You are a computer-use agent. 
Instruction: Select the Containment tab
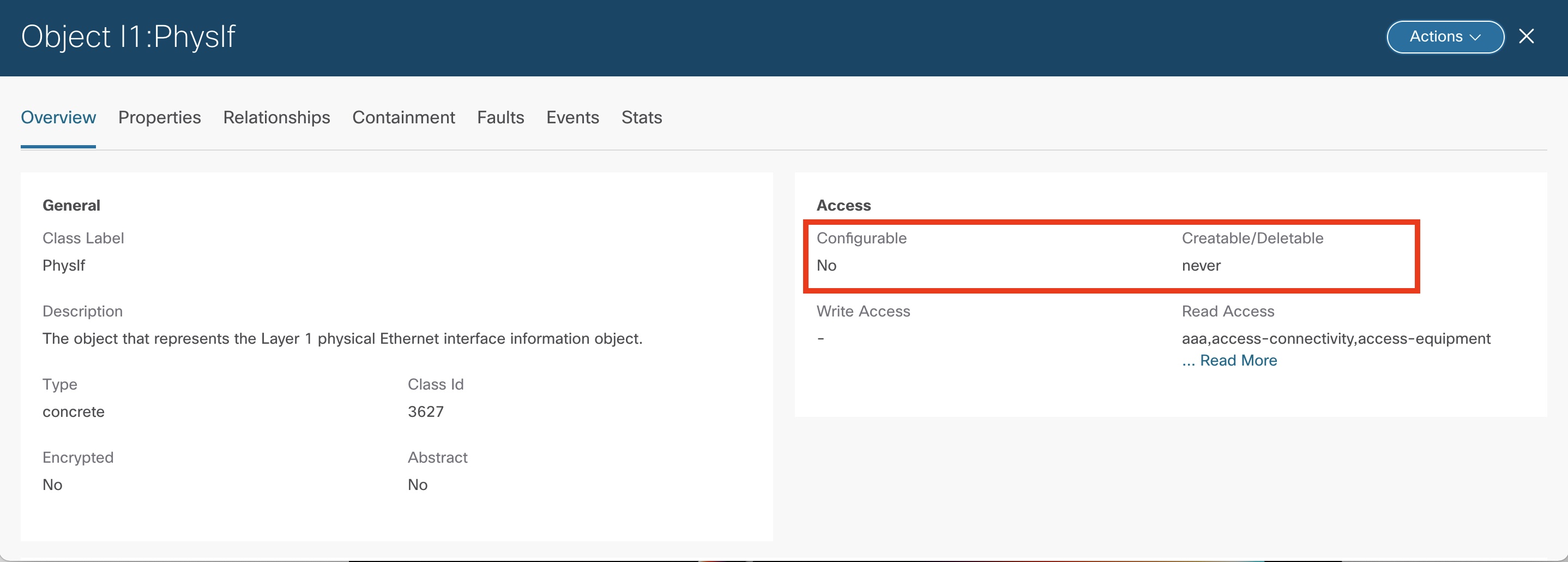tap(403, 117)
